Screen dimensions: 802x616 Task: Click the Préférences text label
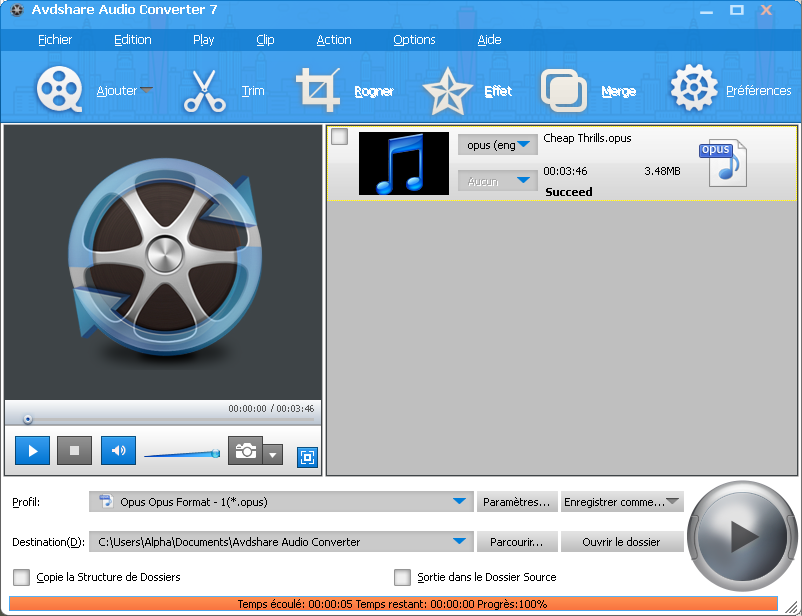[x=759, y=91]
